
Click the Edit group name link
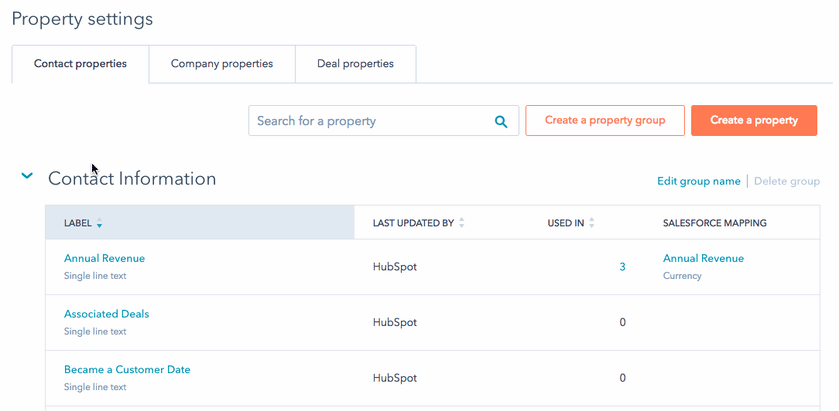[698, 181]
